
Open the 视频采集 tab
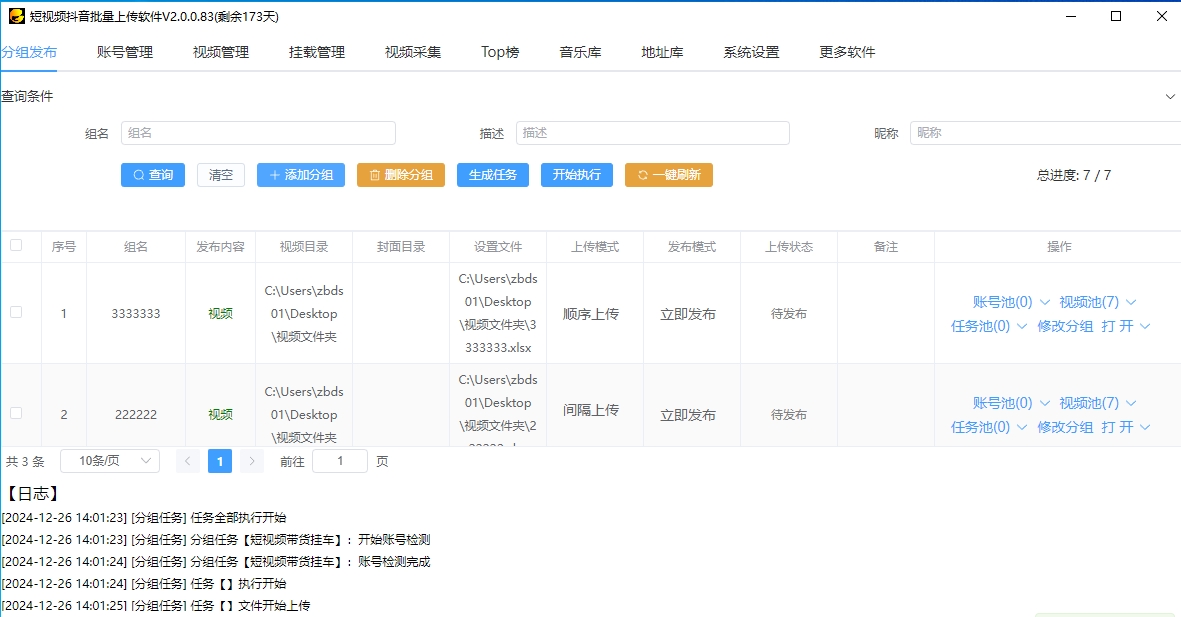pos(413,52)
